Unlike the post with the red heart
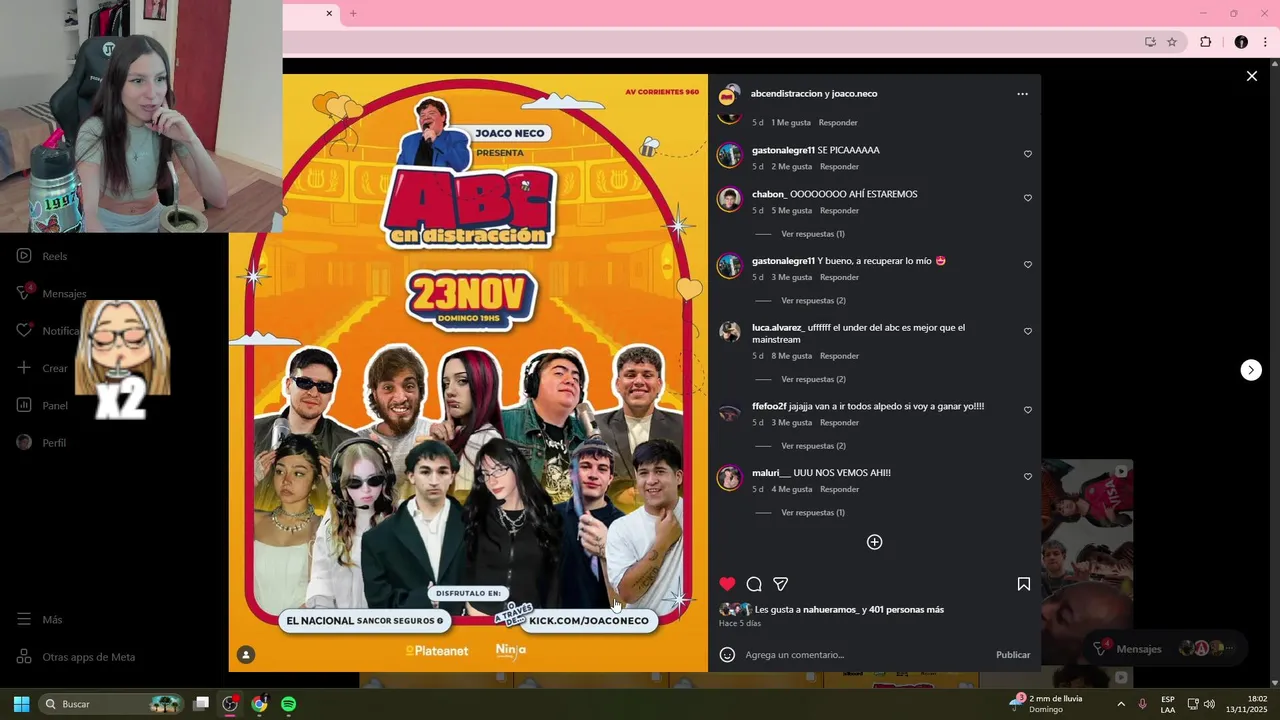Viewport: 1280px width, 720px height. pos(727,584)
